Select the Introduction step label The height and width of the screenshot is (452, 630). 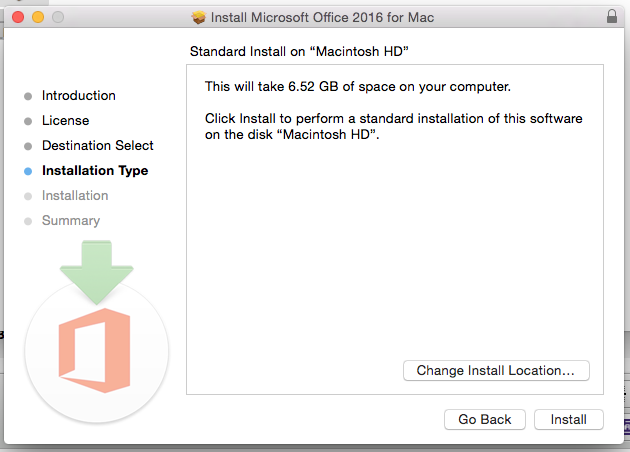tap(79, 96)
